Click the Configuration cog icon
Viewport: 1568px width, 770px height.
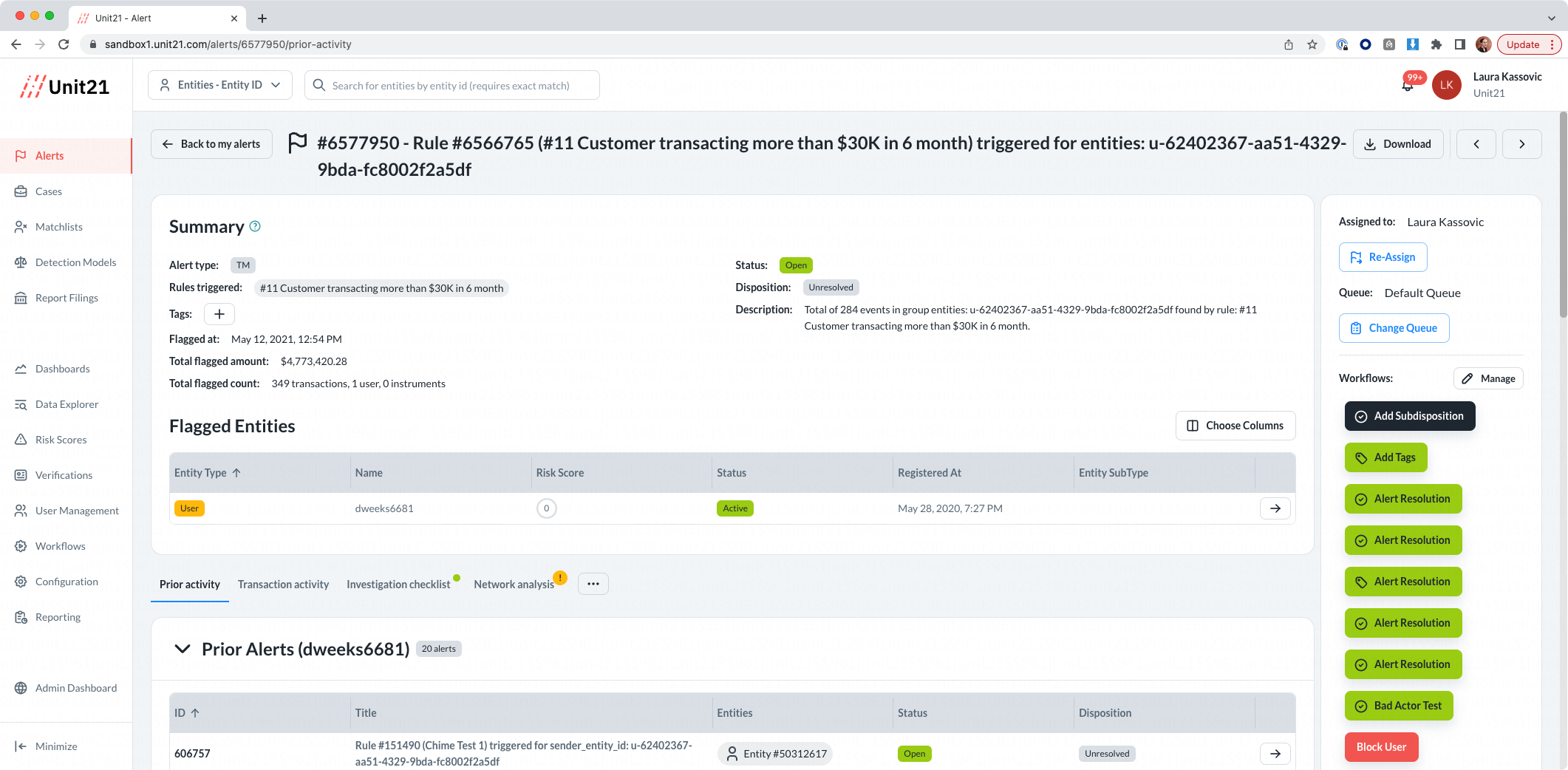pyautogui.click(x=21, y=582)
